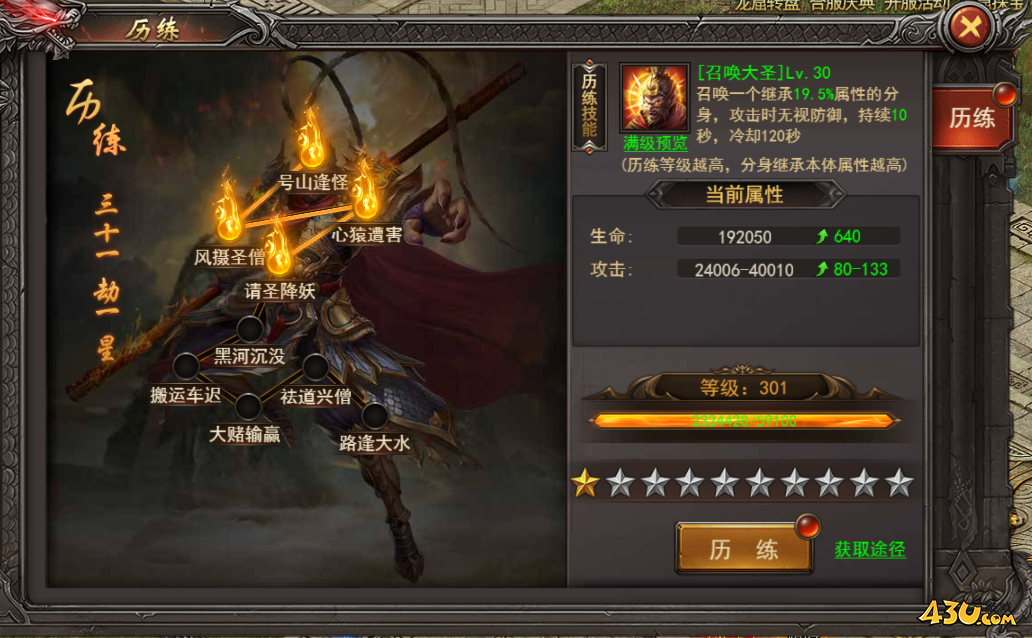Click the locked 黑河沉没 node

(250, 329)
